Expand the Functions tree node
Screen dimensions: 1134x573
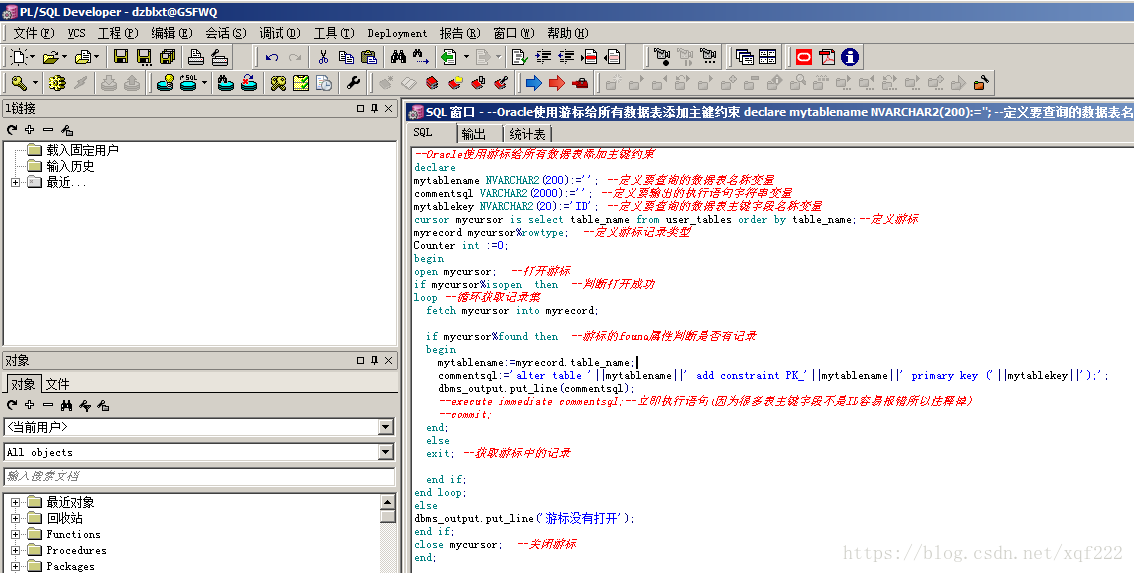coord(15,534)
